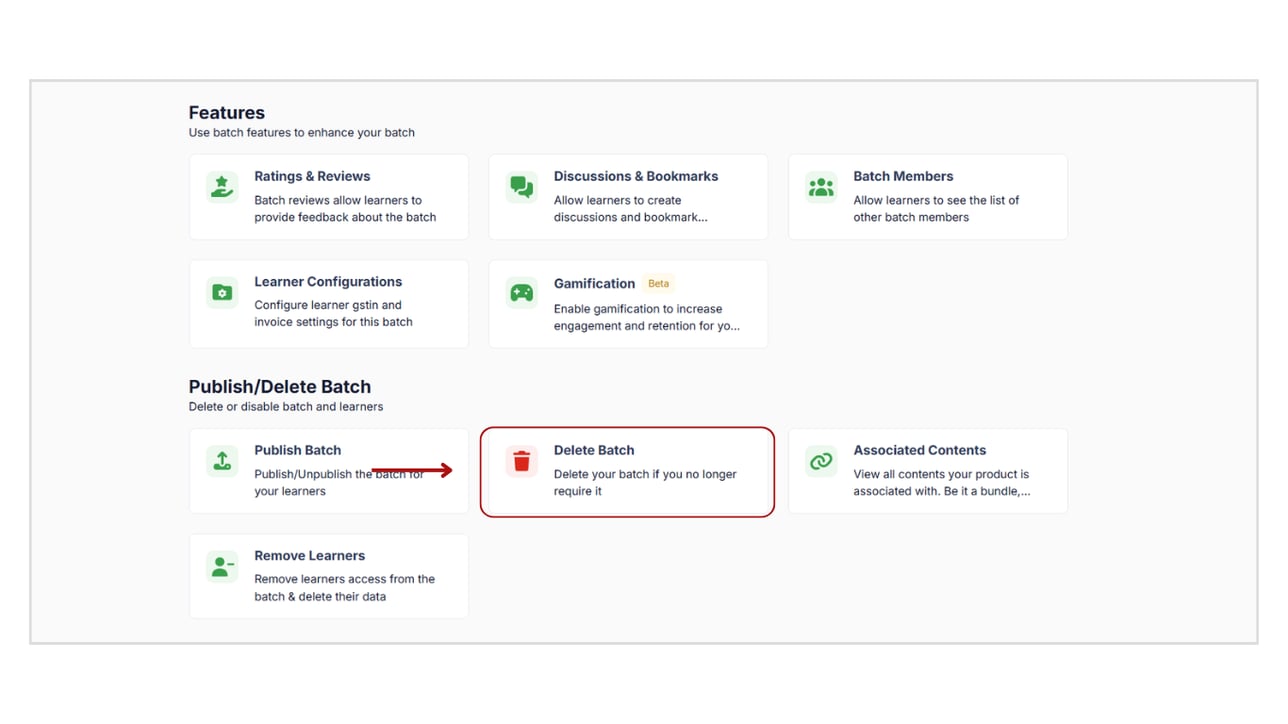Select the Delete Batch title

click(x=594, y=450)
